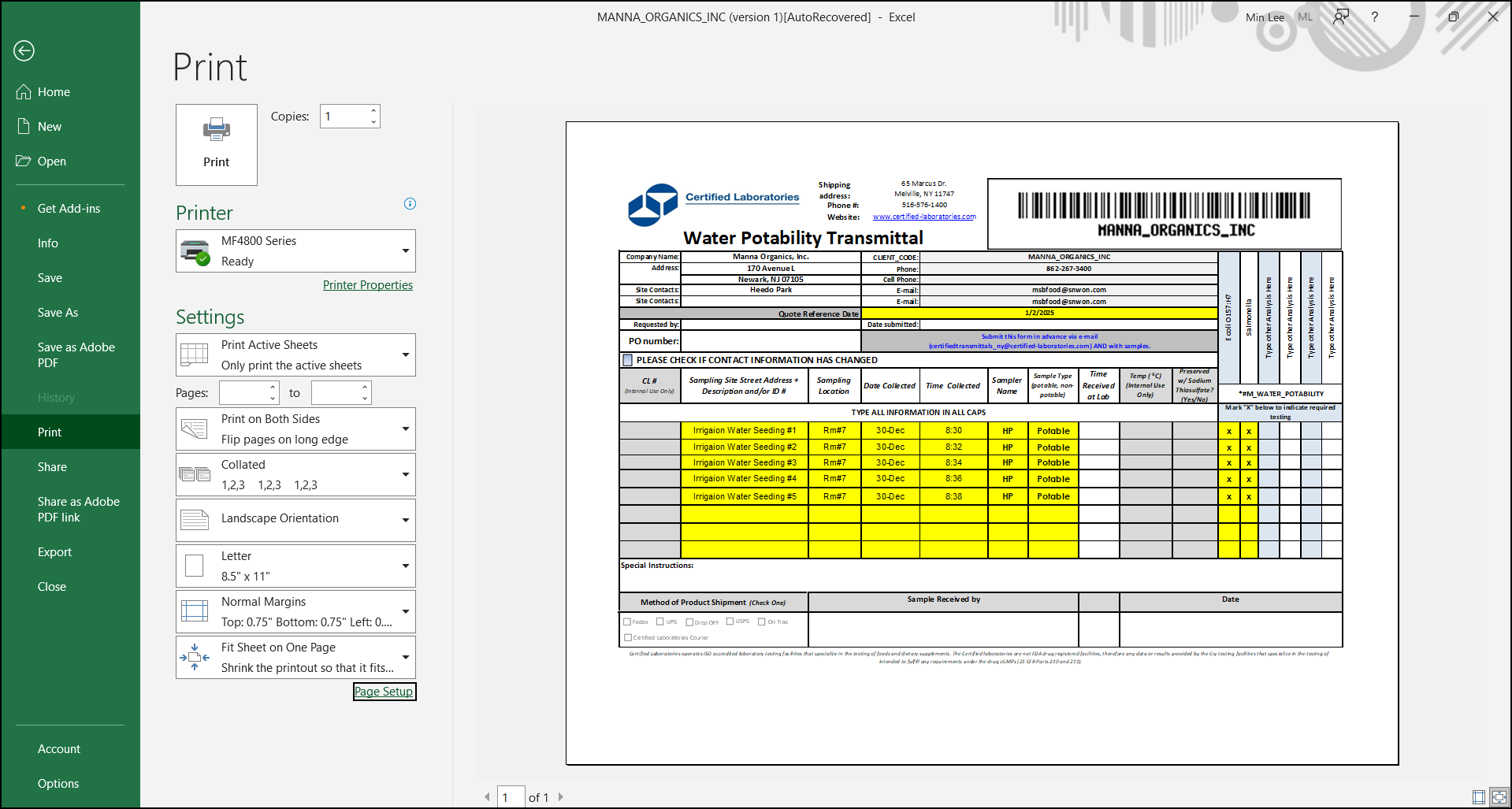Screen dimensions: 1512x809
Task: Click the Print Active Sheets grid icon
Action: (x=195, y=354)
